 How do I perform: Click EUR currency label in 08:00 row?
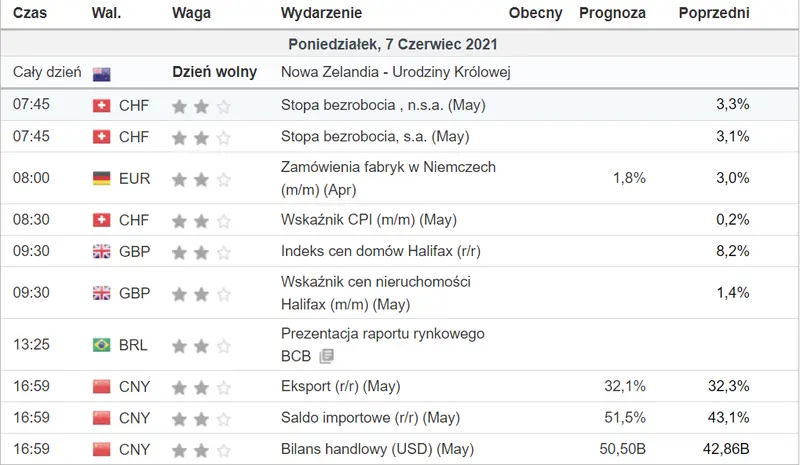(x=135, y=179)
